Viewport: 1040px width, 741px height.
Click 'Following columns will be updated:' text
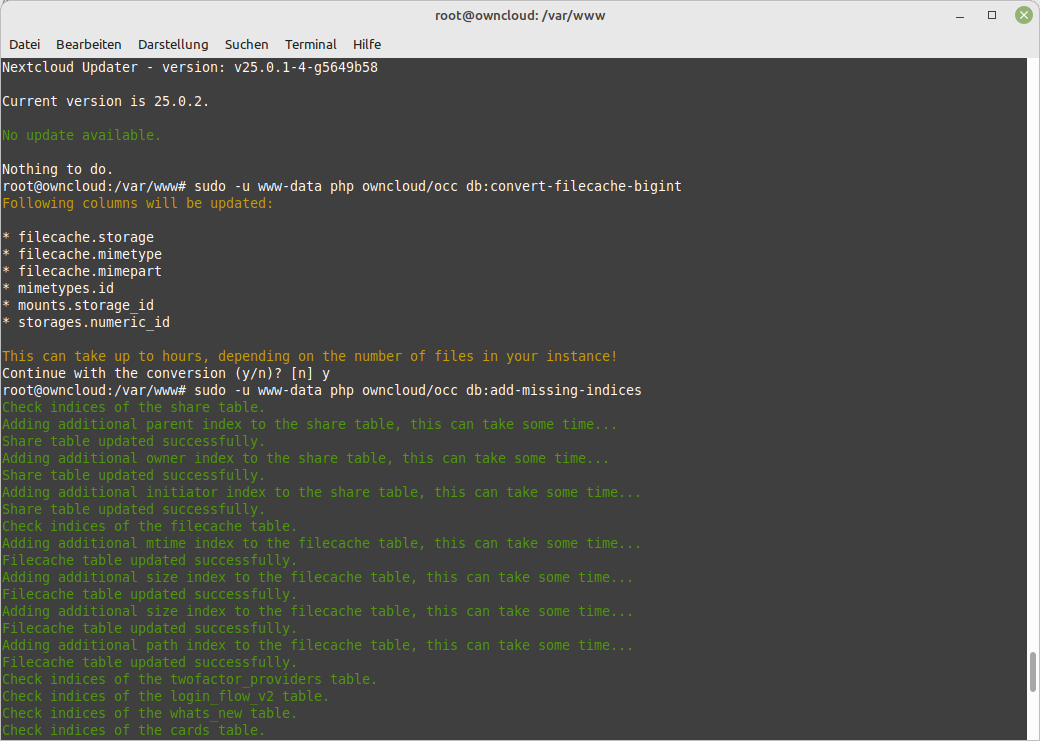(137, 203)
